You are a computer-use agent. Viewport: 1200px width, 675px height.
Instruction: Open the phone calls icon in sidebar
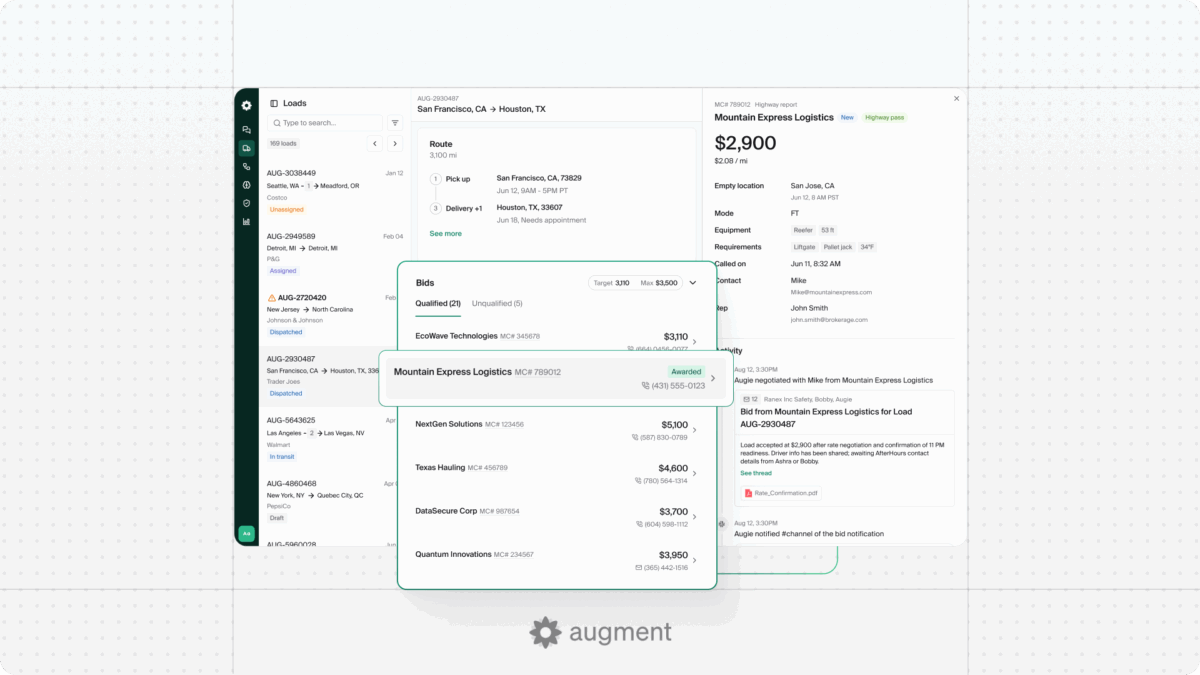point(246,167)
